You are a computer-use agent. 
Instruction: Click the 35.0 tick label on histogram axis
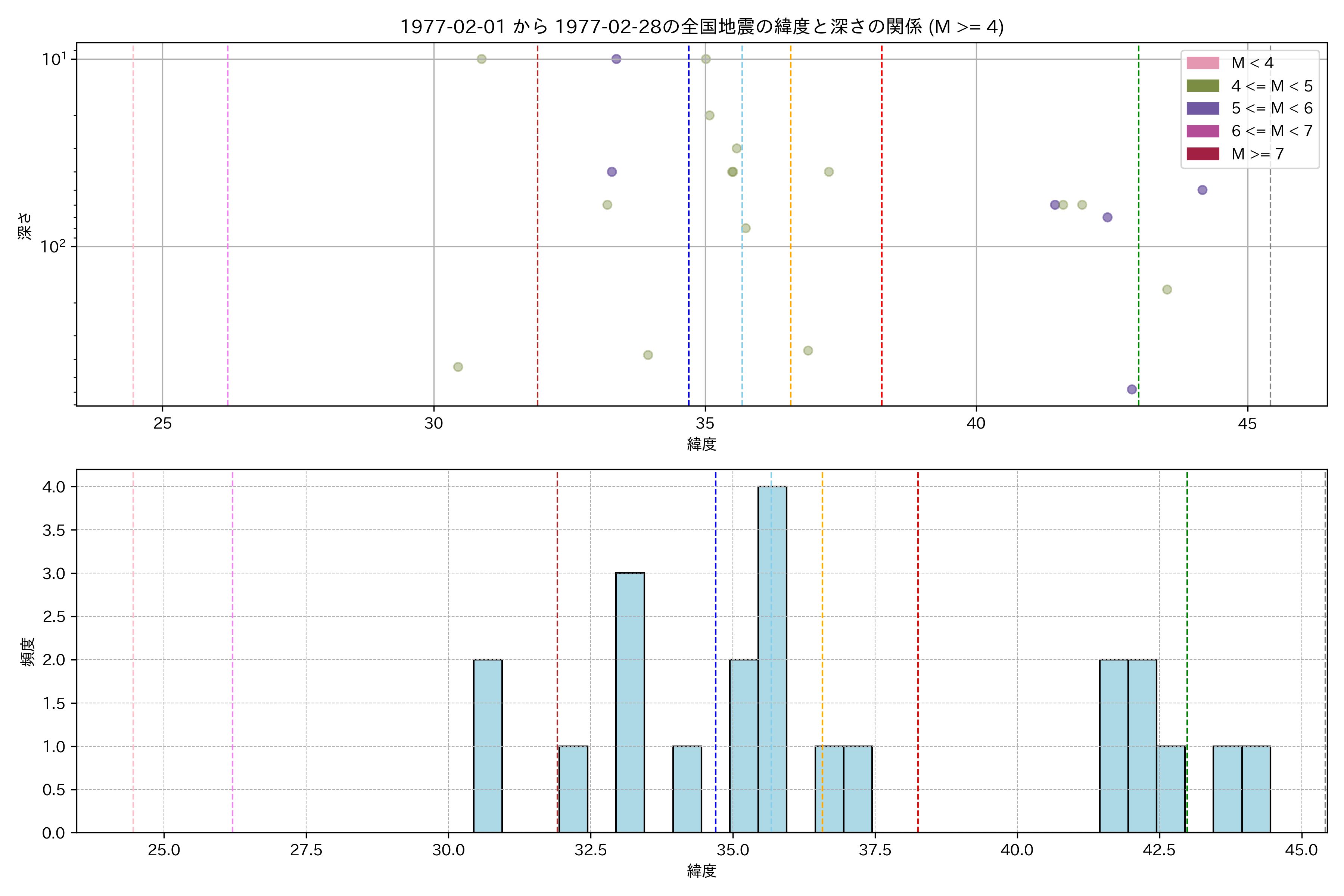coord(732,850)
